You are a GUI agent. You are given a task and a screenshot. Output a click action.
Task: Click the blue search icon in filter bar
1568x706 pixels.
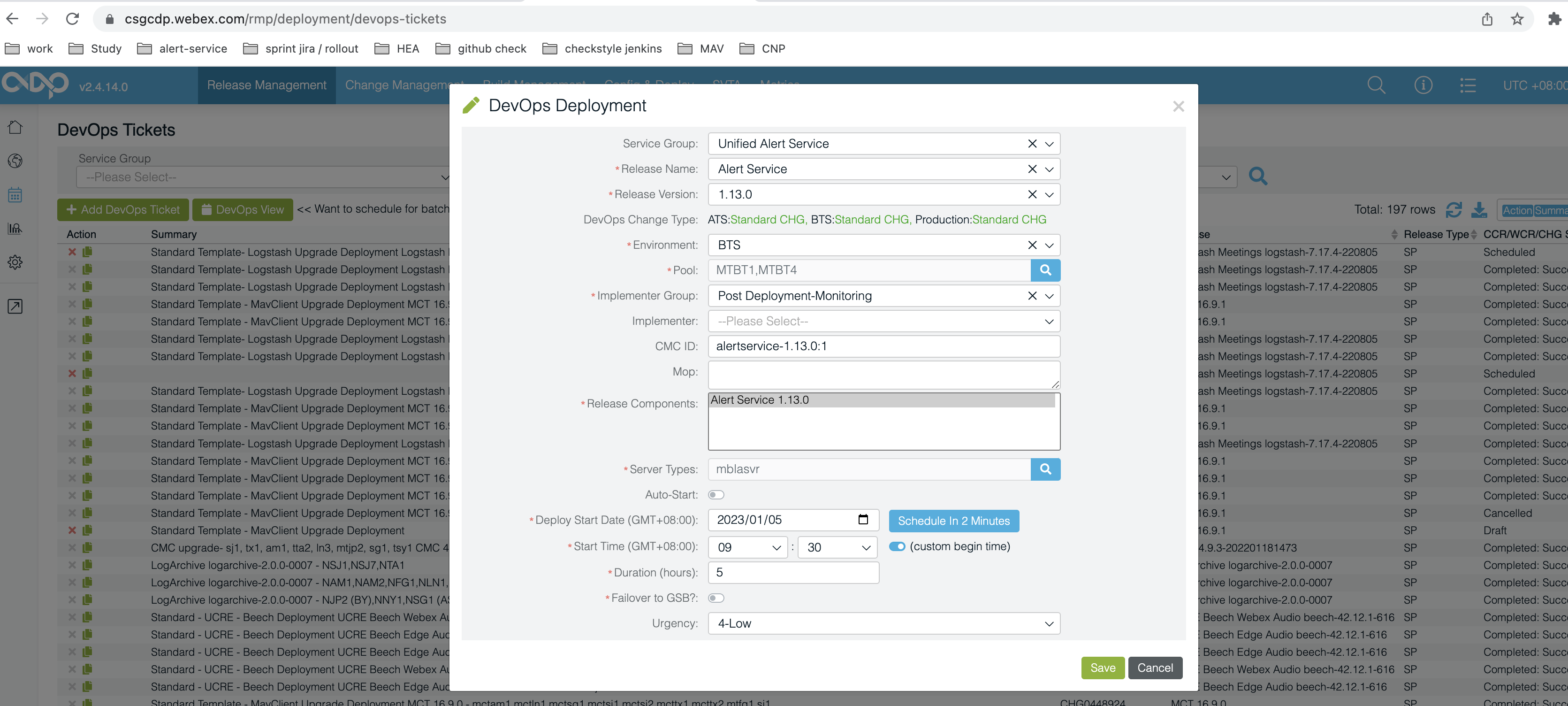(1257, 176)
